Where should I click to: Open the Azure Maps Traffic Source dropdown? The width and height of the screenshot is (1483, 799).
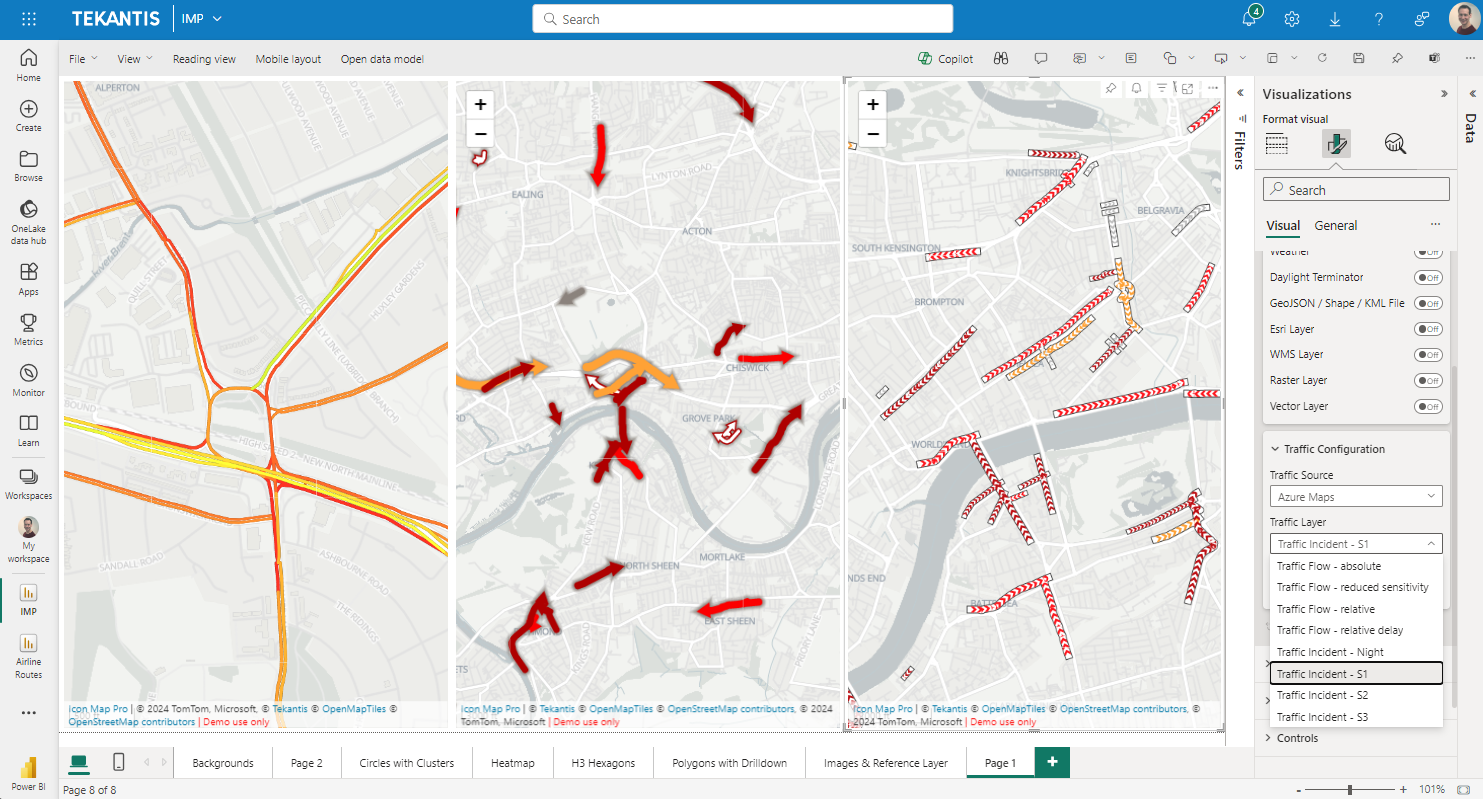(x=1355, y=495)
